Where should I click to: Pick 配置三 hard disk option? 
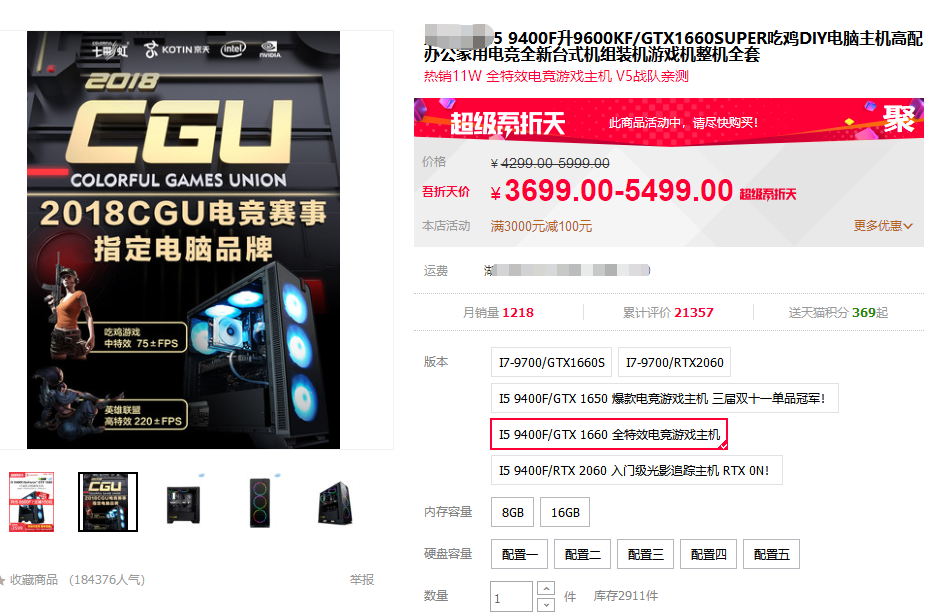[645, 554]
